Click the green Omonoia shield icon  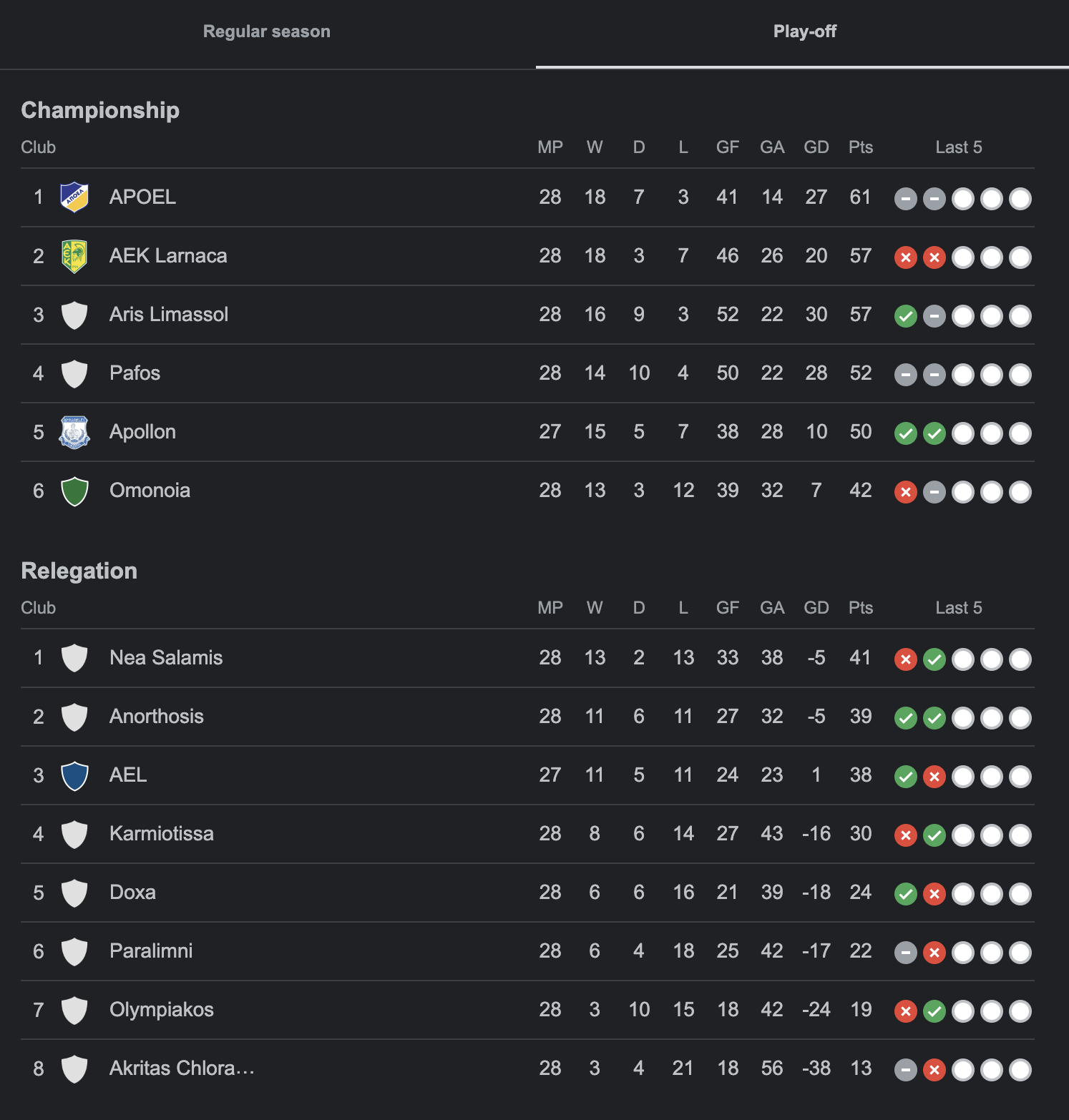(74, 491)
